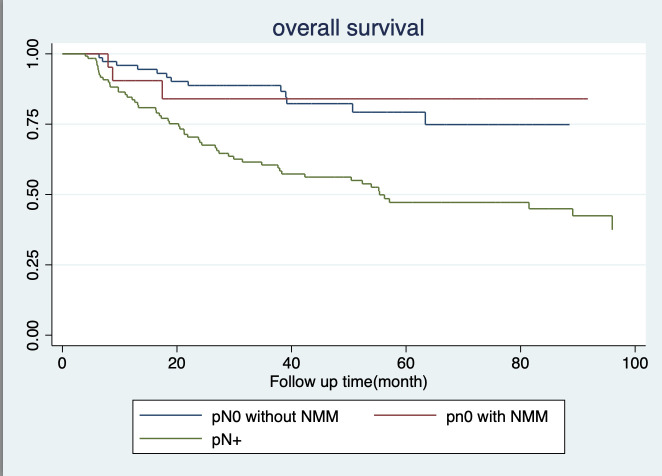Click the 60 tick label on x-axis
This screenshot has height=476, width=662.
pos(406,363)
